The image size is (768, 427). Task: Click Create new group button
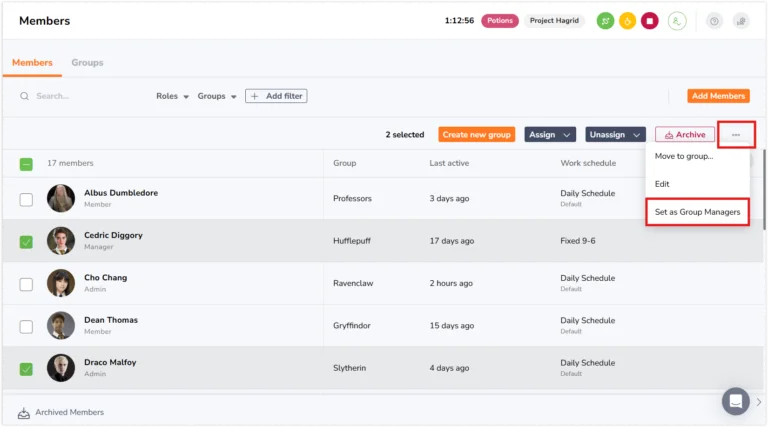[x=477, y=135]
